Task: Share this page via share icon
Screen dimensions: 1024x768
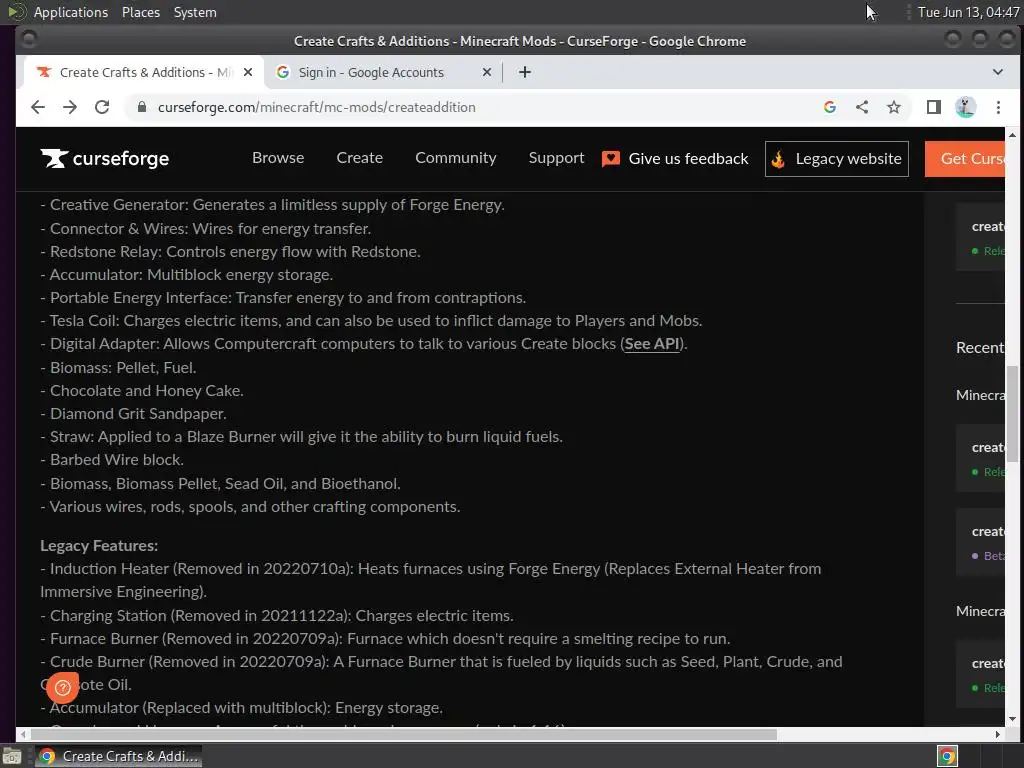Action: (x=862, y=107)
